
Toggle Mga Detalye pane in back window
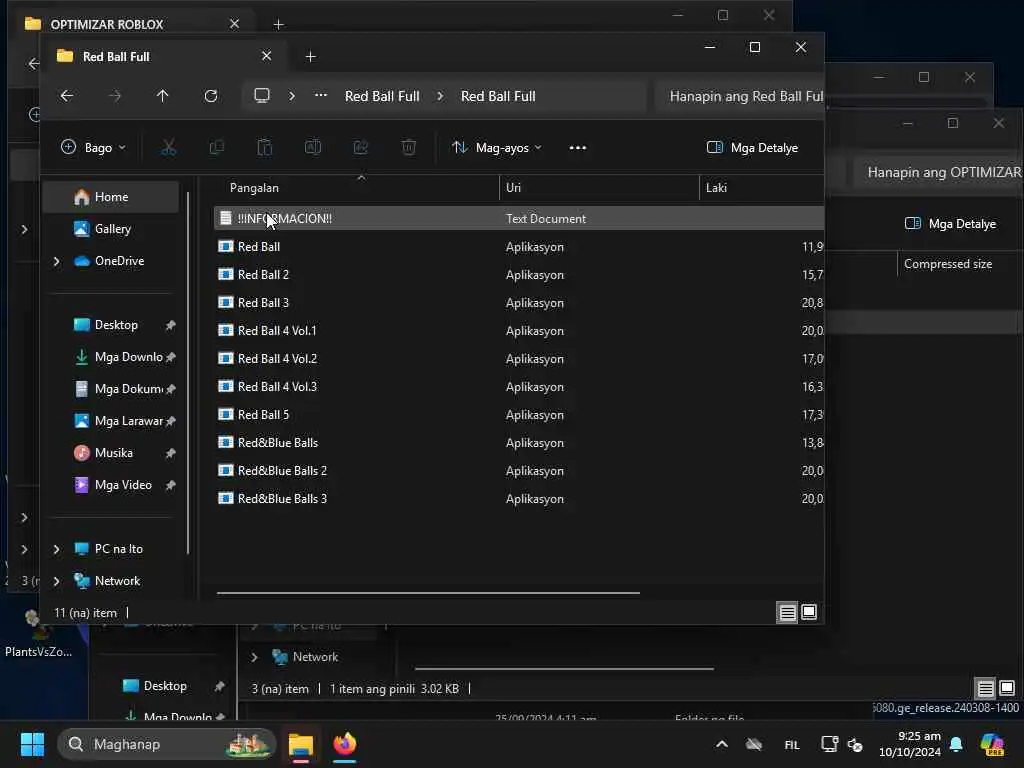click(950, 223)
